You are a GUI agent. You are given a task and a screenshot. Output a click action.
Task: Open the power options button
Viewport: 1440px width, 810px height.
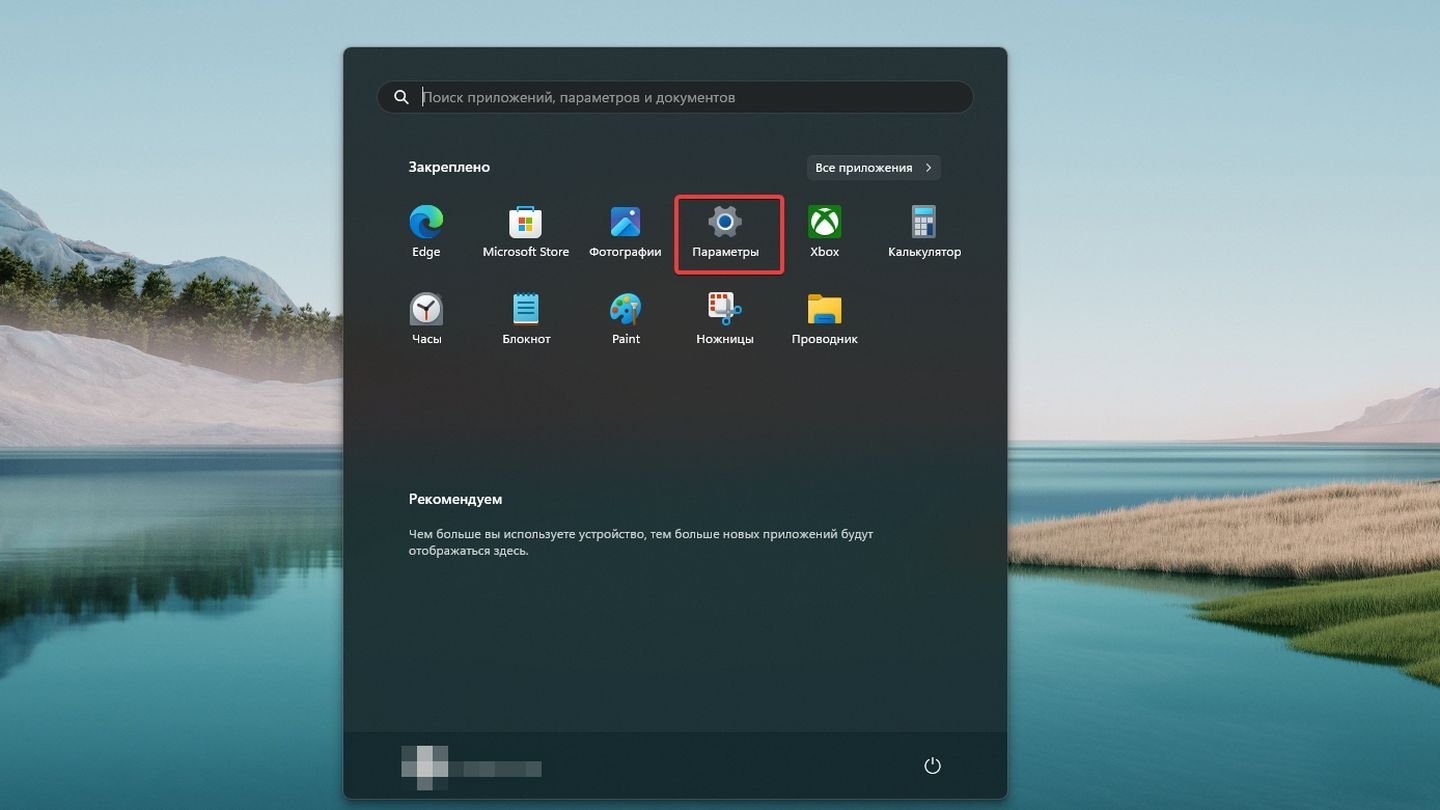click(x=932, y=766)
